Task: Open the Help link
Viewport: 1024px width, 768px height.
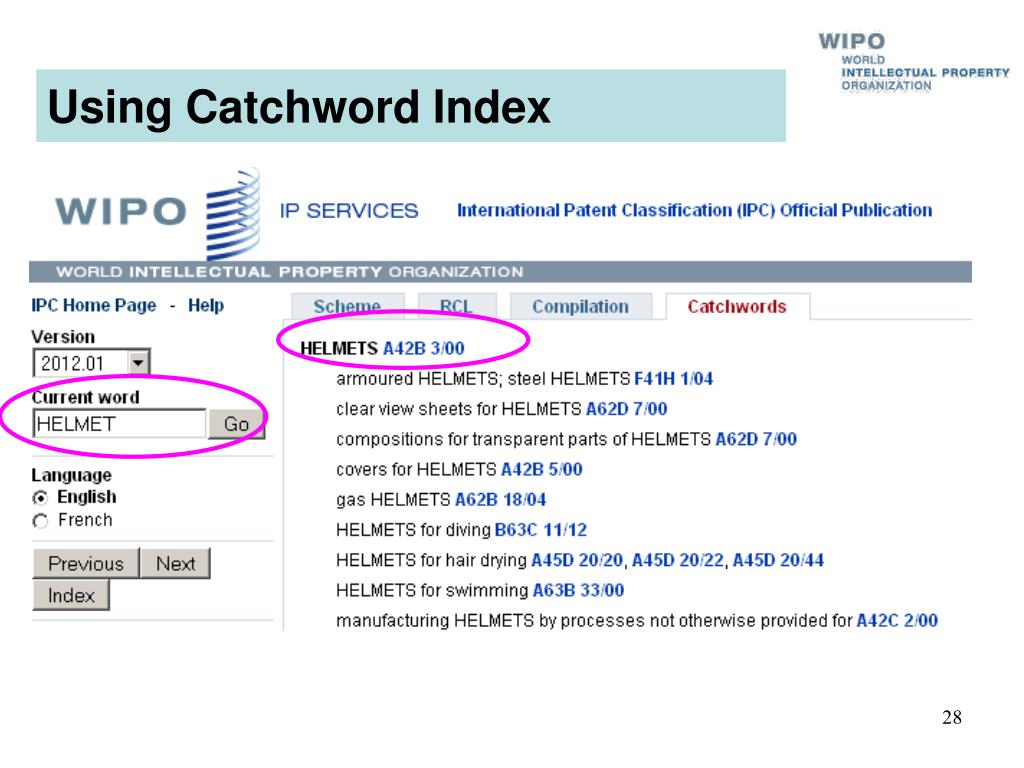Action: (206, 305)
